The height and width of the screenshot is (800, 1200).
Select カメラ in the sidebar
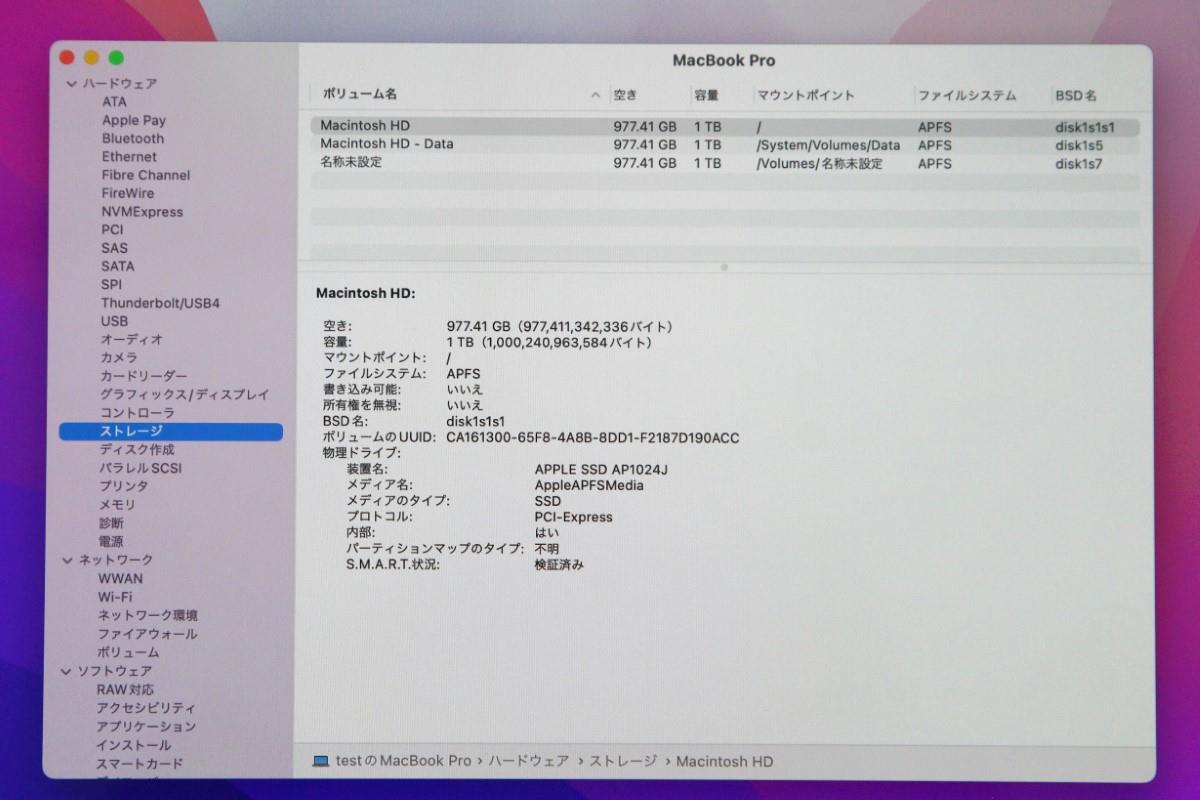pos(119,358)
